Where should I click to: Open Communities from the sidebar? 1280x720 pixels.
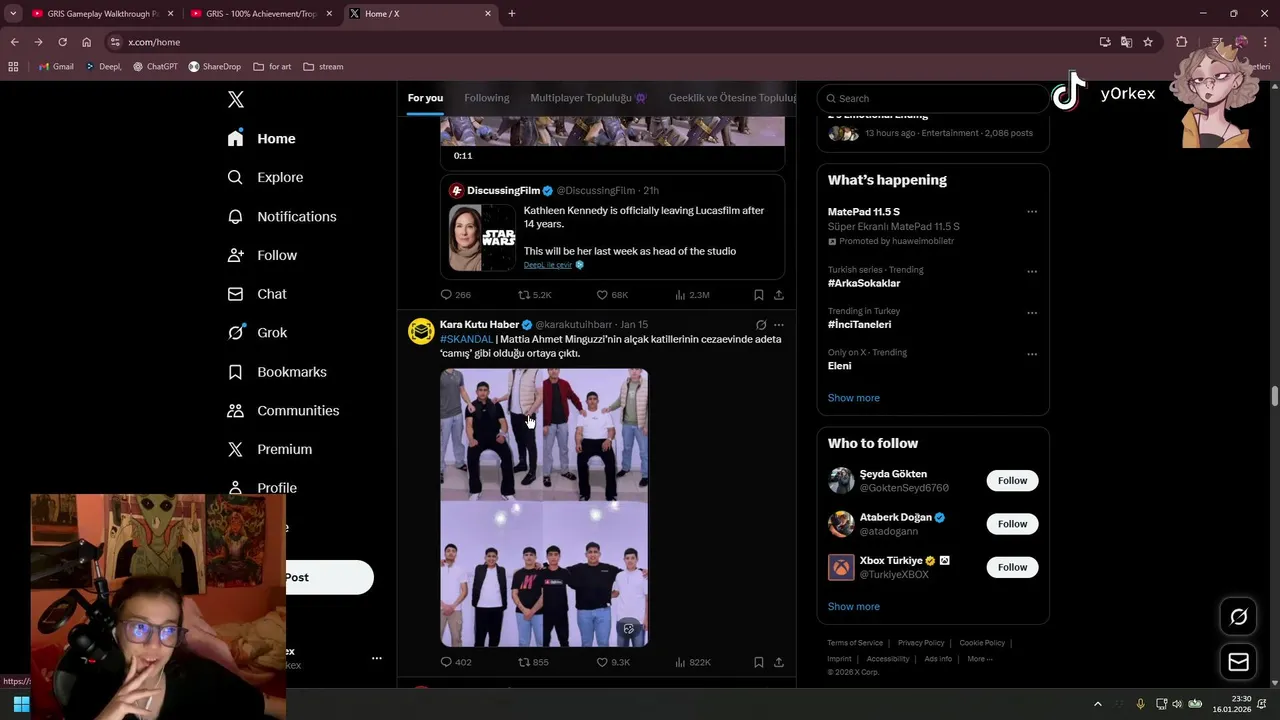coord(283,411)
